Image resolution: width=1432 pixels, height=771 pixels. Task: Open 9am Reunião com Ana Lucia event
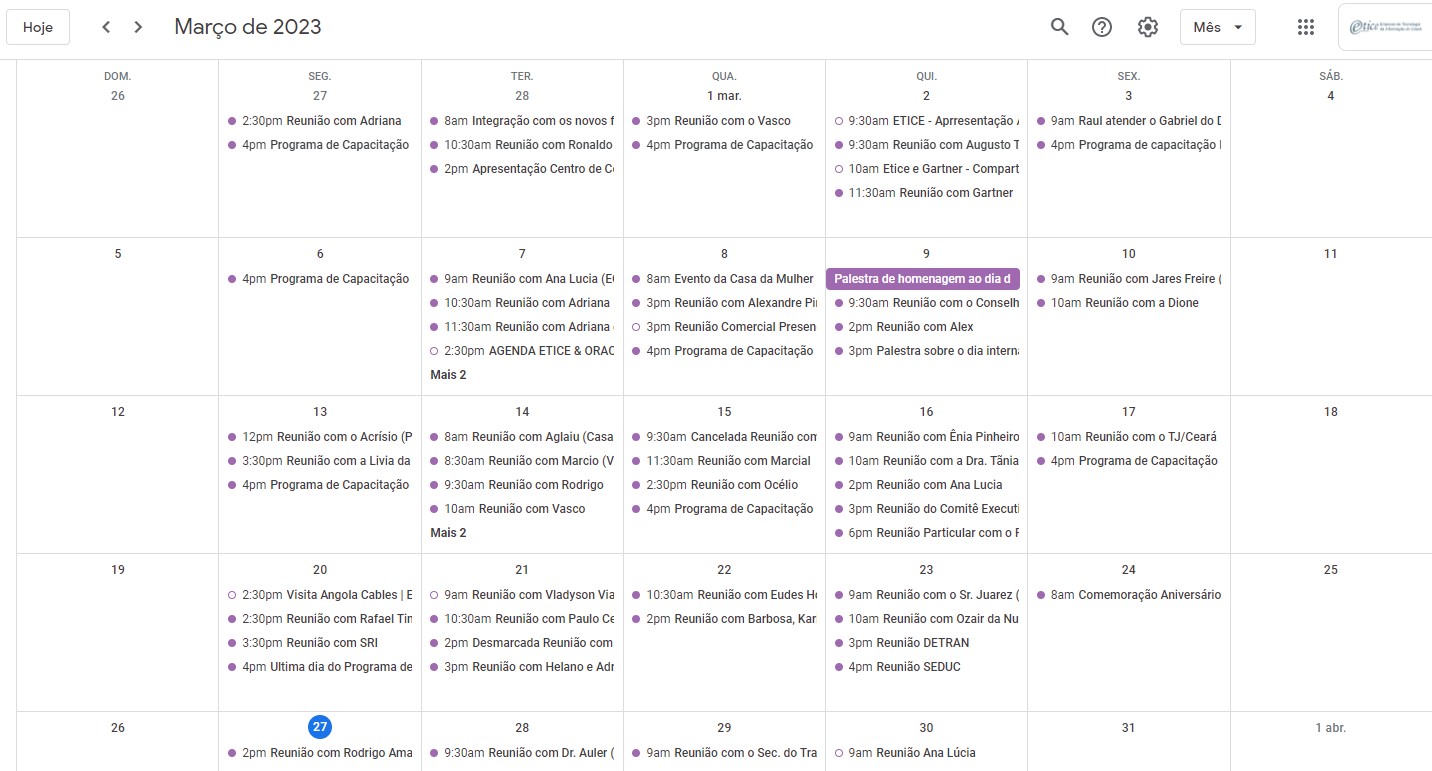coord(522,279)
